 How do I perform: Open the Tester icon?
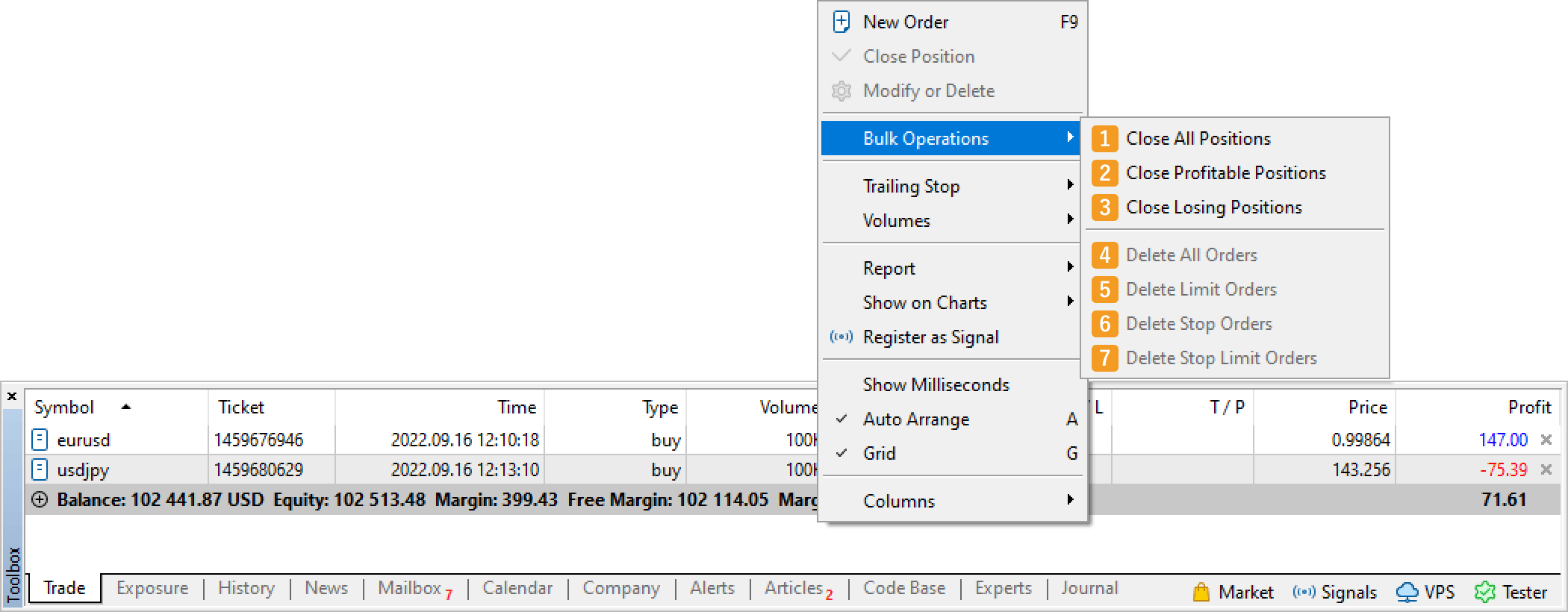[1485, 592]
